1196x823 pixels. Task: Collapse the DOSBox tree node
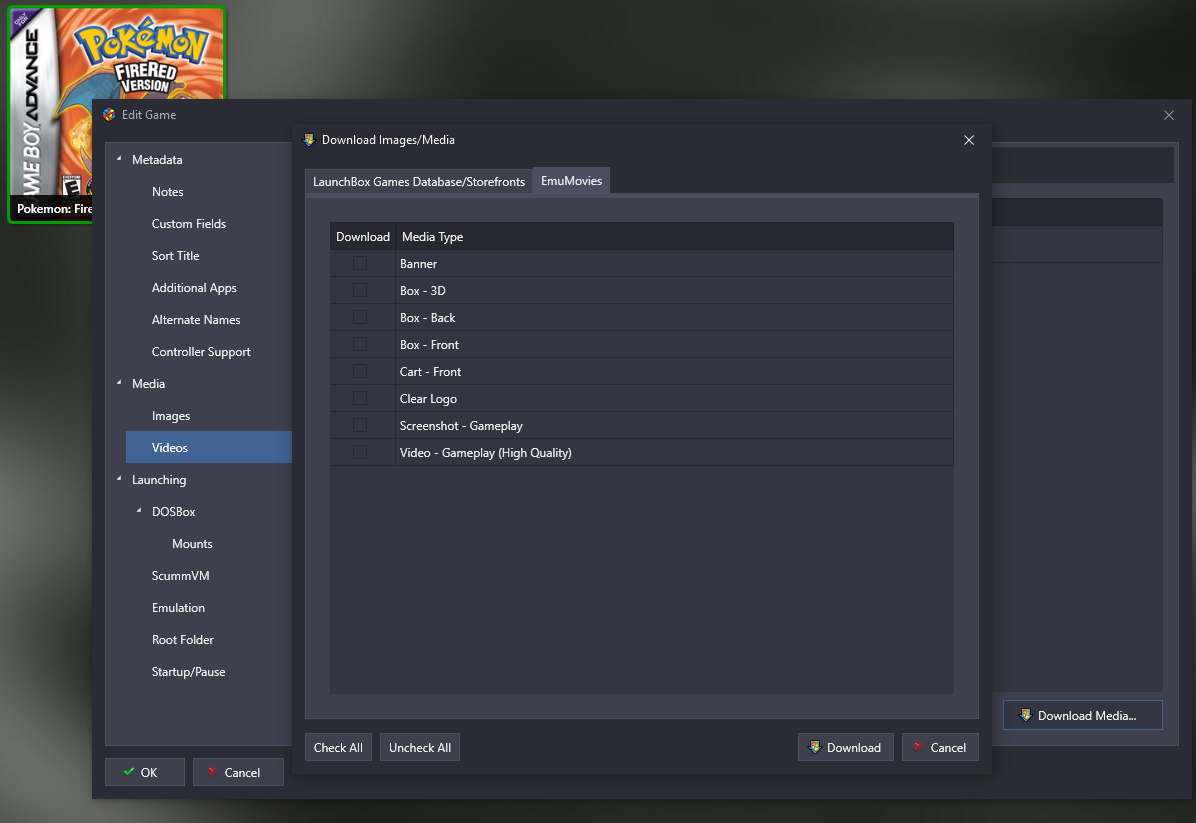tap(139, 511)
